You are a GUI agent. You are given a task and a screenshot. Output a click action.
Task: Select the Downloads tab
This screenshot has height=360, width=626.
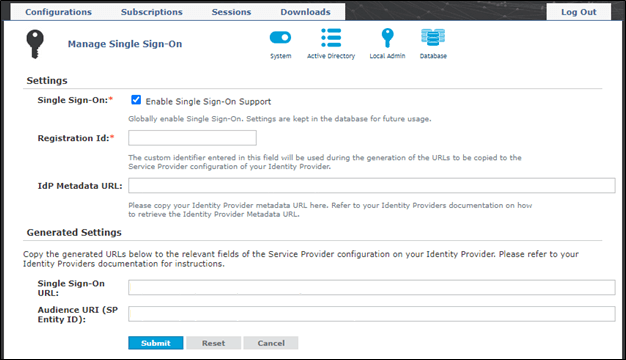coord(305,12)
